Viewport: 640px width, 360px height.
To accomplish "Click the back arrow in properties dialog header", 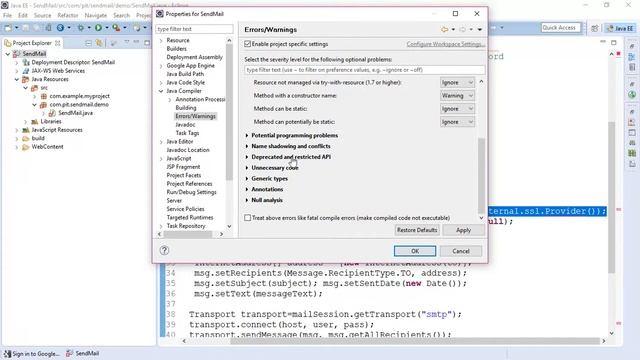I will point(444,29).
